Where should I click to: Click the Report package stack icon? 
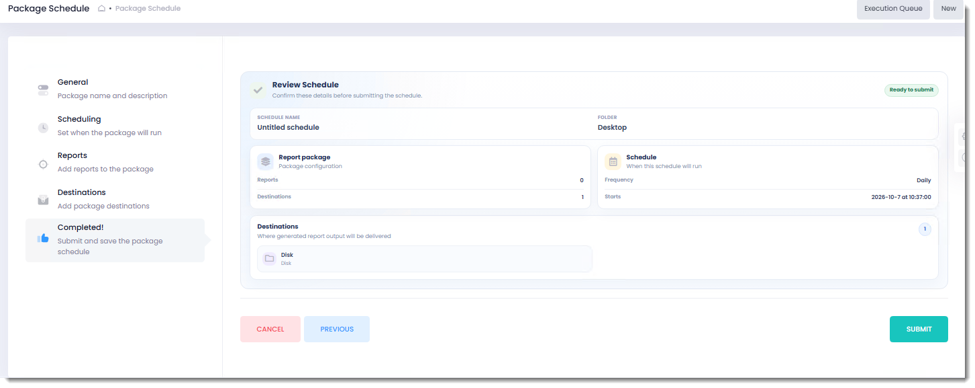pyautogui.click(x=266, y=162)
